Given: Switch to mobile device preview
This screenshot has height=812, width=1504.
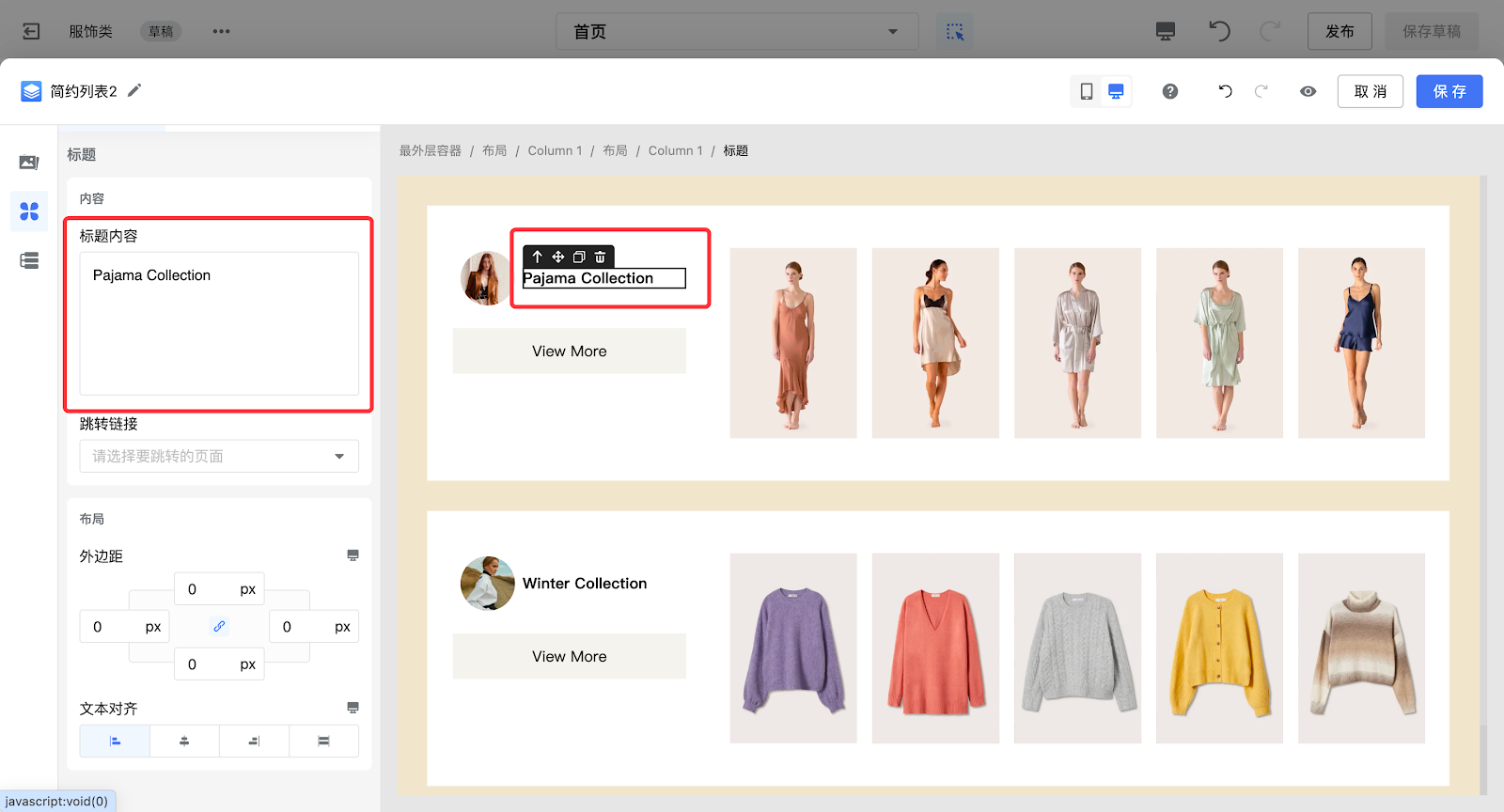Looking at the screenshot, I should [1087, 91].
